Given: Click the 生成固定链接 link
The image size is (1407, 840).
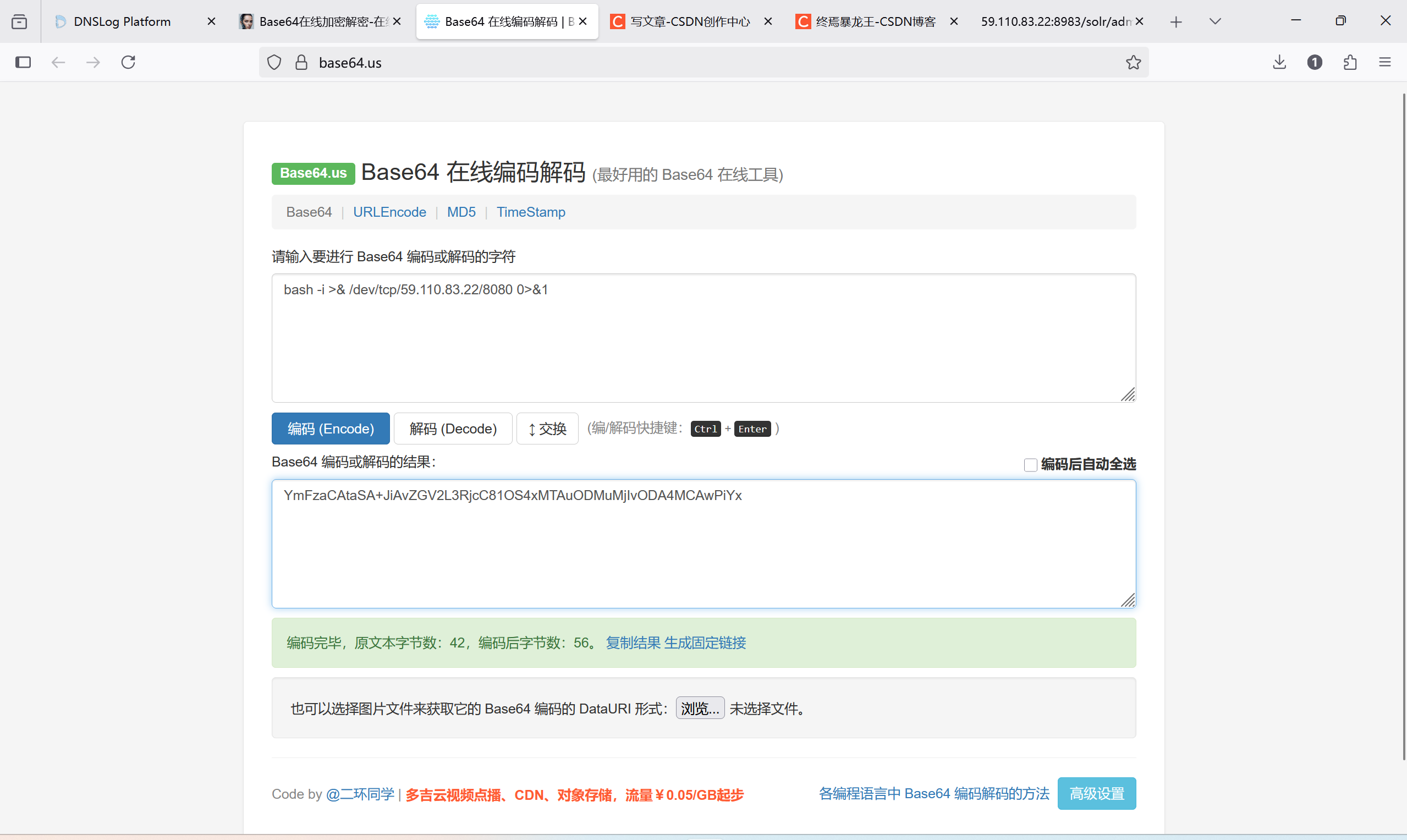Looking at the screenshot, I should click(705, 643).
